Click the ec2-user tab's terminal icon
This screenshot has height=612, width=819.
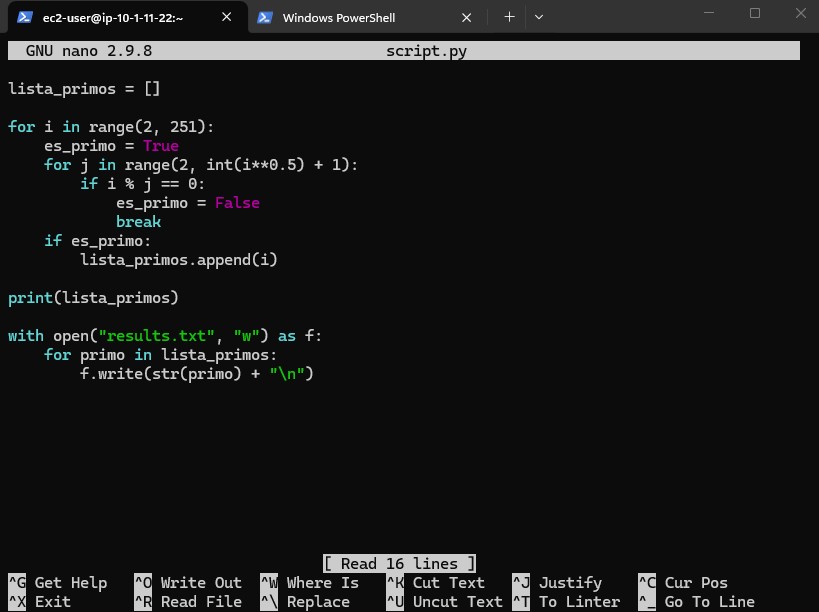click(27, 17)
